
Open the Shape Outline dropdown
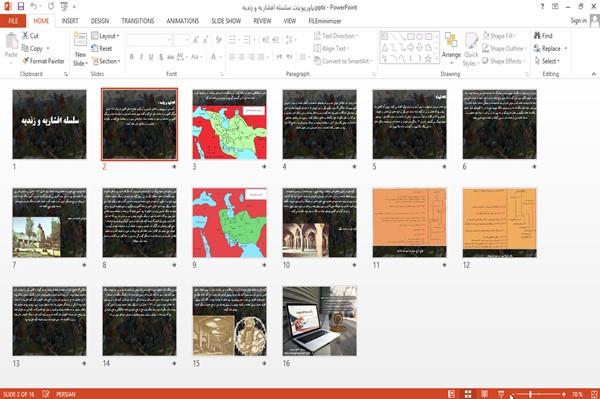click(504, 49)
